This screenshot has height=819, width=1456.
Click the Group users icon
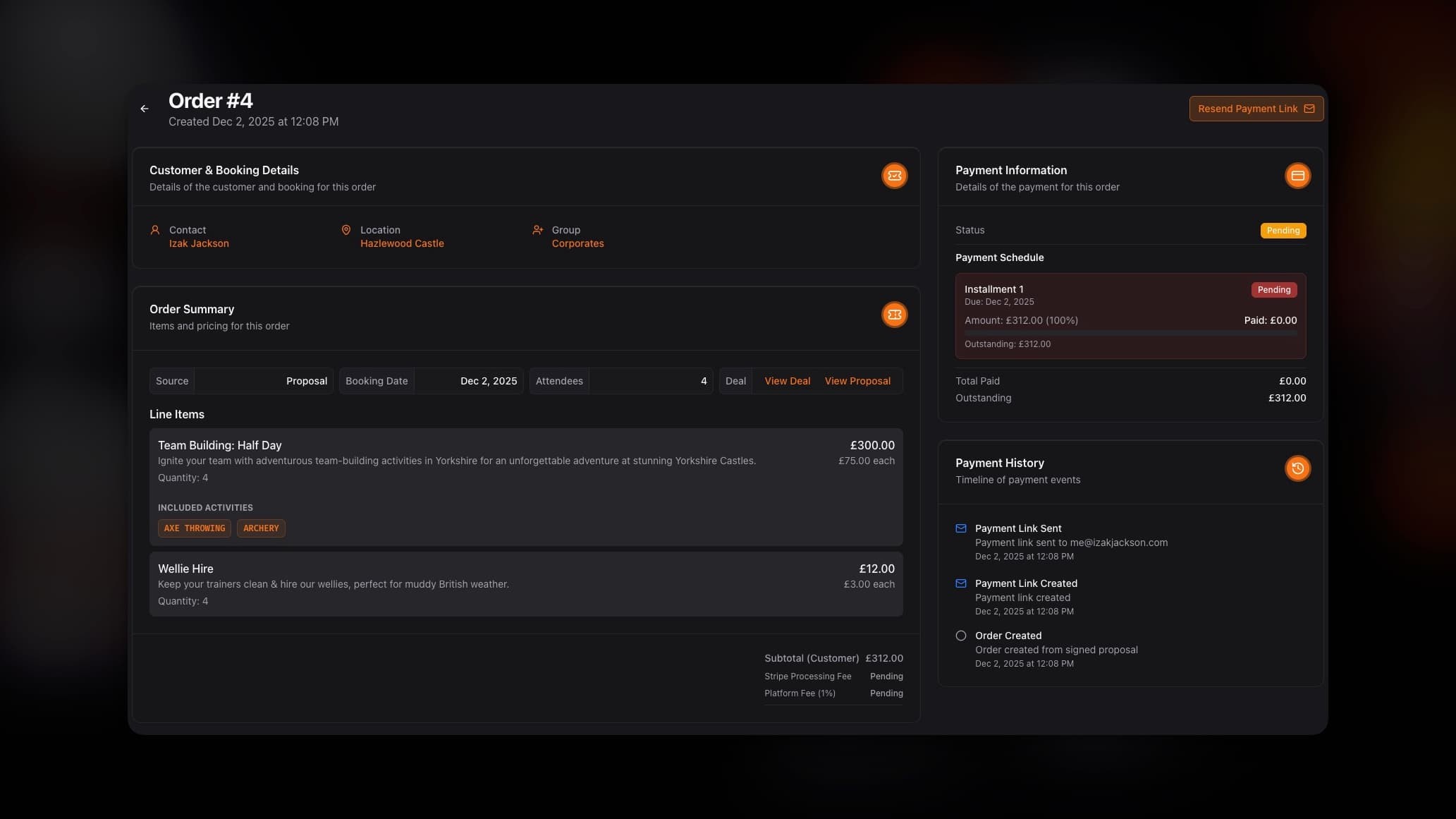[537, 230]
